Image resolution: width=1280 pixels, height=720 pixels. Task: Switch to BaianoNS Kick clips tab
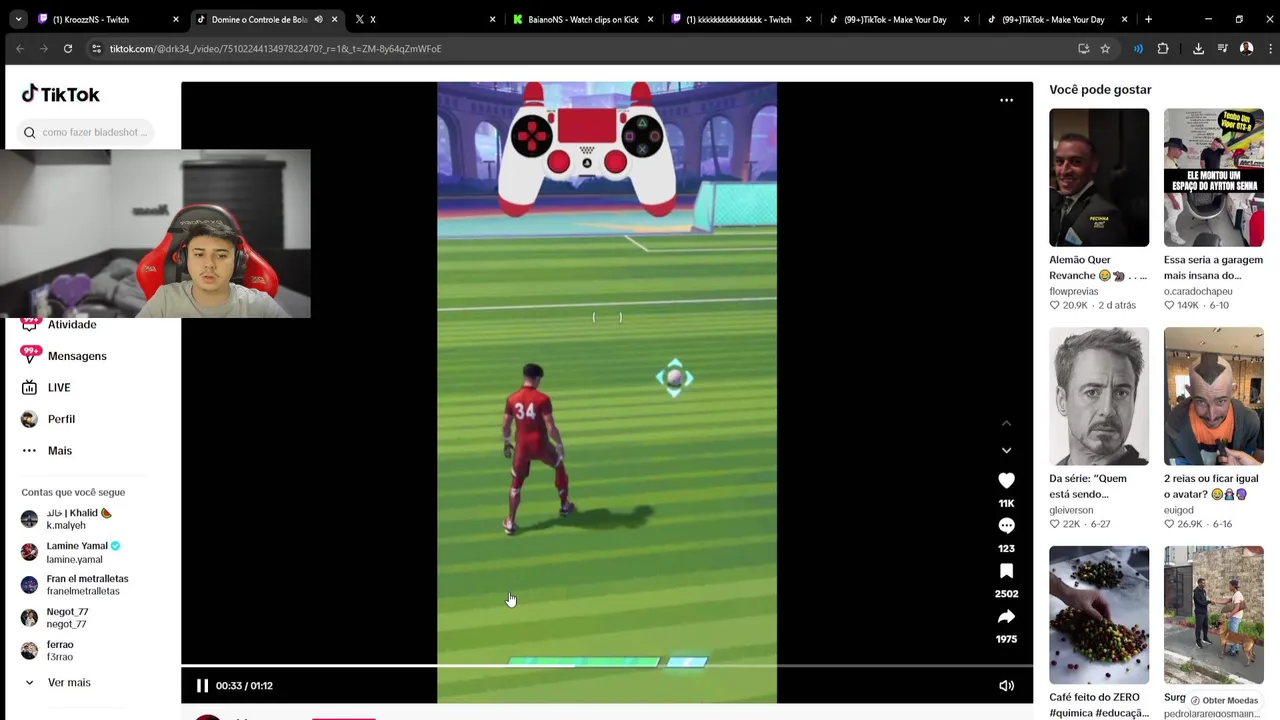[582, 19]
